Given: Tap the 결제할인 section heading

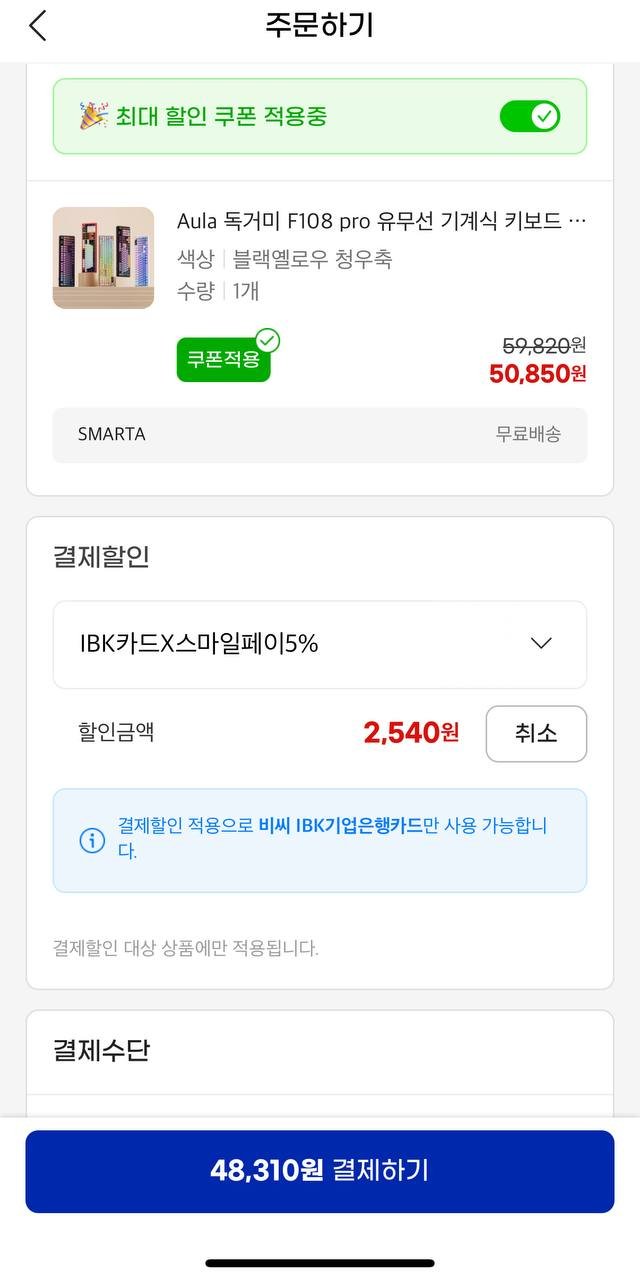Looking at the screenshot, I should point(101,556).
